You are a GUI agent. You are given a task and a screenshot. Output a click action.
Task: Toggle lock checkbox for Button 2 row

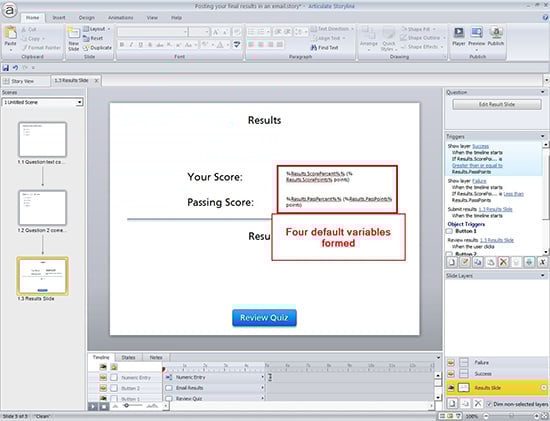(x=114, y=388)
